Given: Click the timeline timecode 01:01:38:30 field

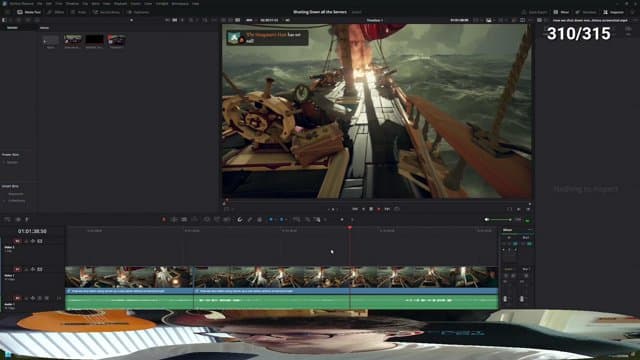Looking at the screenshot, I should pos(32,231).
